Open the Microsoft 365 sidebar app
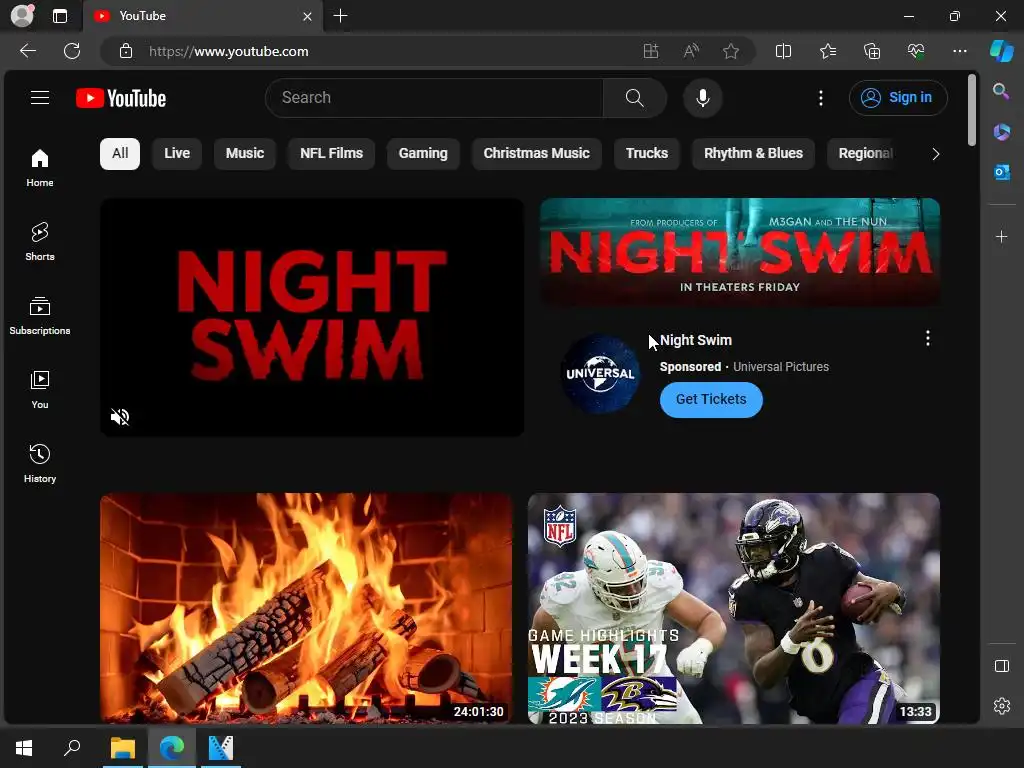The image size is (1024, 768). pos(1001,132)
